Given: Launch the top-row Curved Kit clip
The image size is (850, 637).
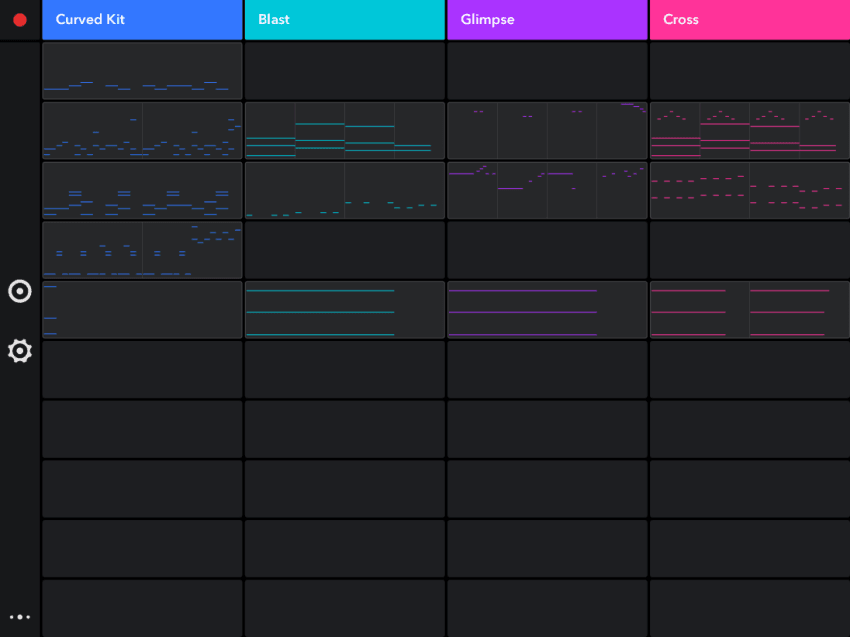Looking at the screenshot, I should [x=142, y=70].
